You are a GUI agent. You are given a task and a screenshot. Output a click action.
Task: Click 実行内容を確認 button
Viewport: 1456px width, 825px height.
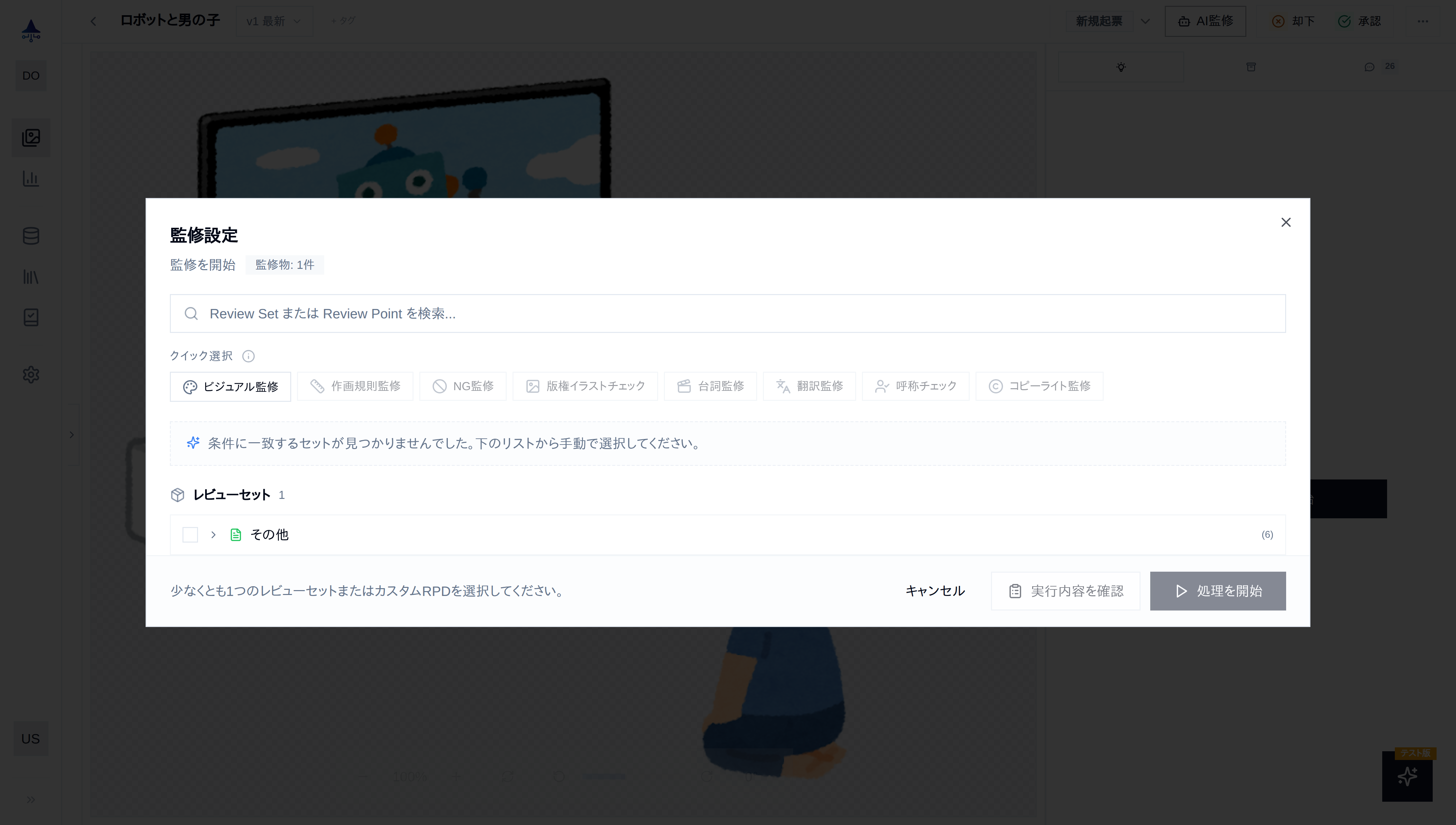click(1066, 590)
